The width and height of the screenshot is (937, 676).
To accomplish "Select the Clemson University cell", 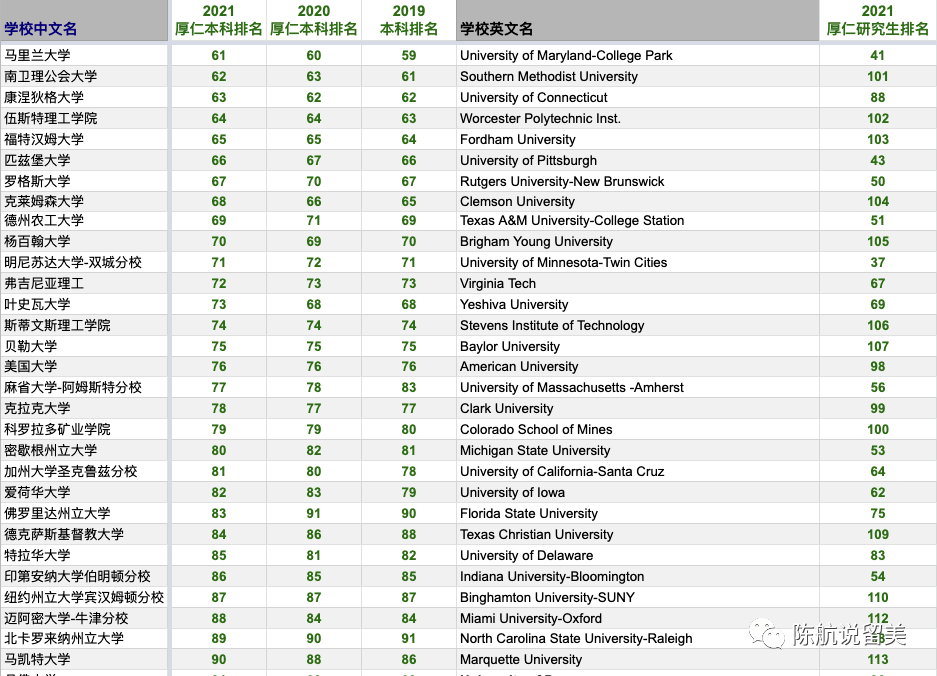I will pyautogui.click(x=517, y=201).
